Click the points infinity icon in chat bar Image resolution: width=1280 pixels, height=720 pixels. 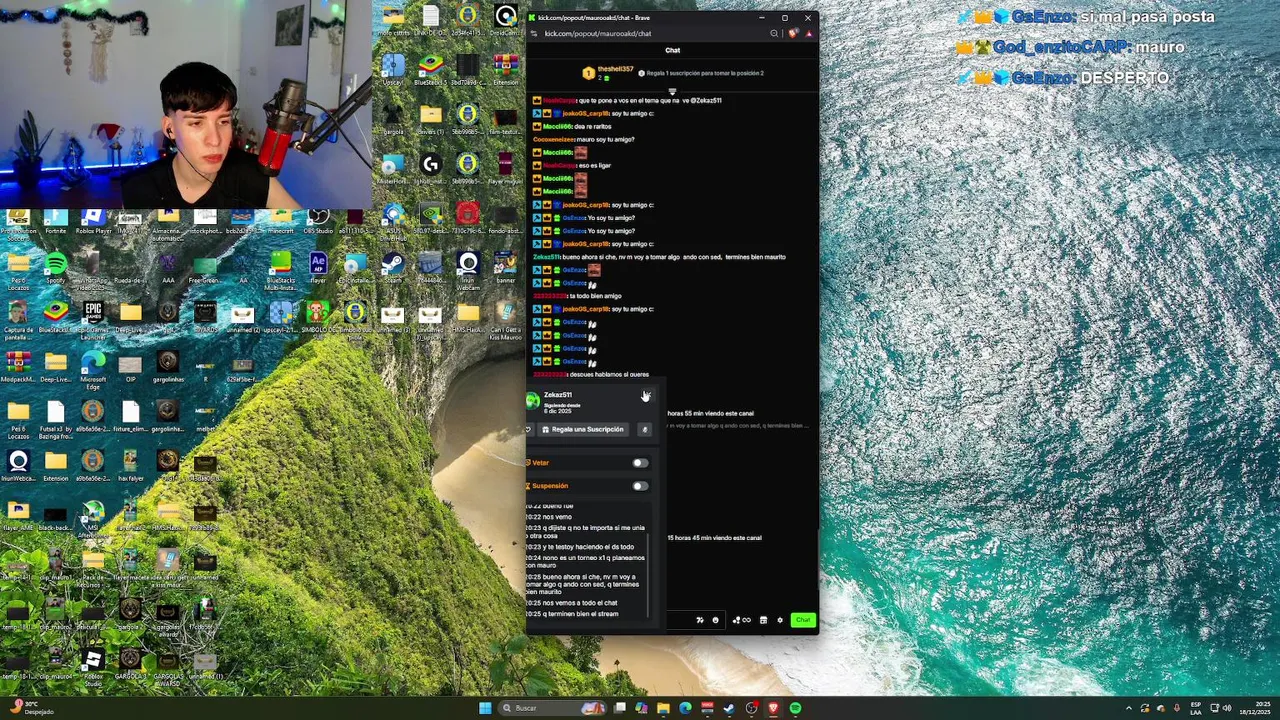tap(741, 620)
